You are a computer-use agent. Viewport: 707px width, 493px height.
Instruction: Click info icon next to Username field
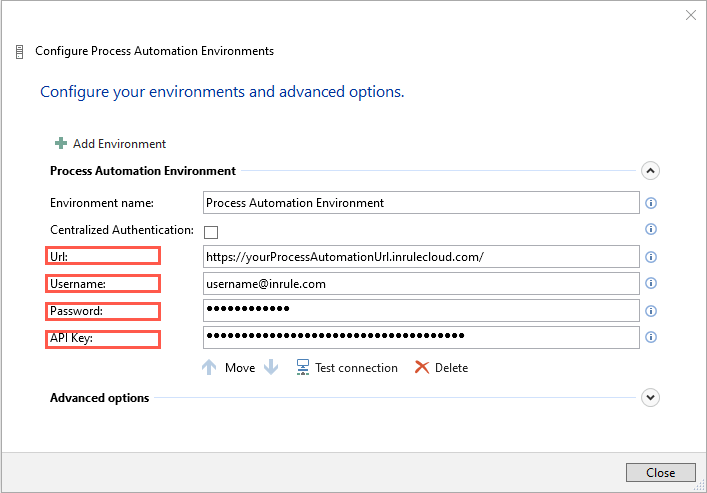pyautogui.click(x=651, y=284)
